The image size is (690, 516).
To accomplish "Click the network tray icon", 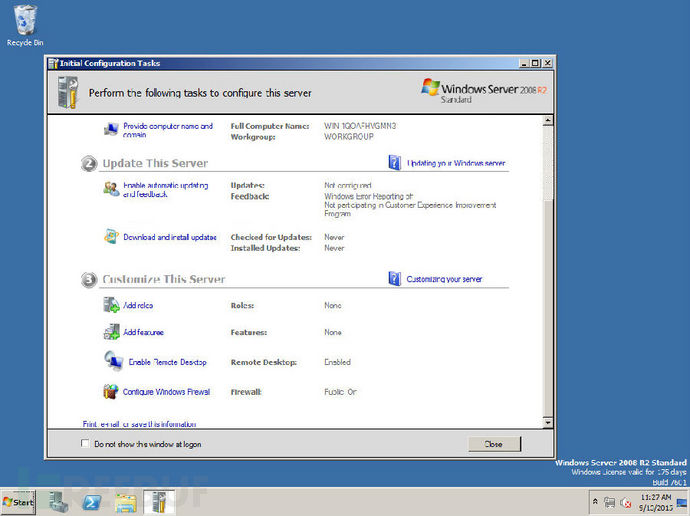I will pyautogui.click(x=609, y=502).
